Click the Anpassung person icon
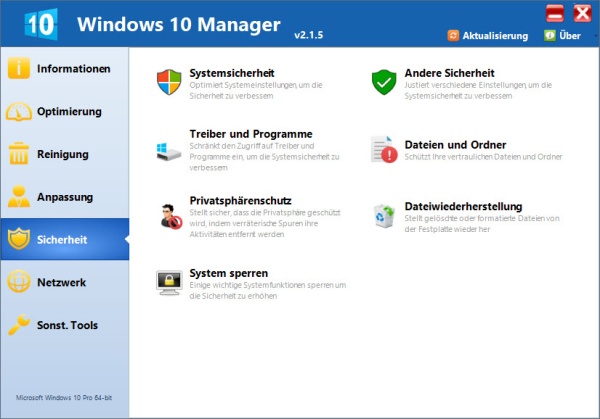Screen dimensions: 600x419 pyautogui.click(x=18, y=196)
